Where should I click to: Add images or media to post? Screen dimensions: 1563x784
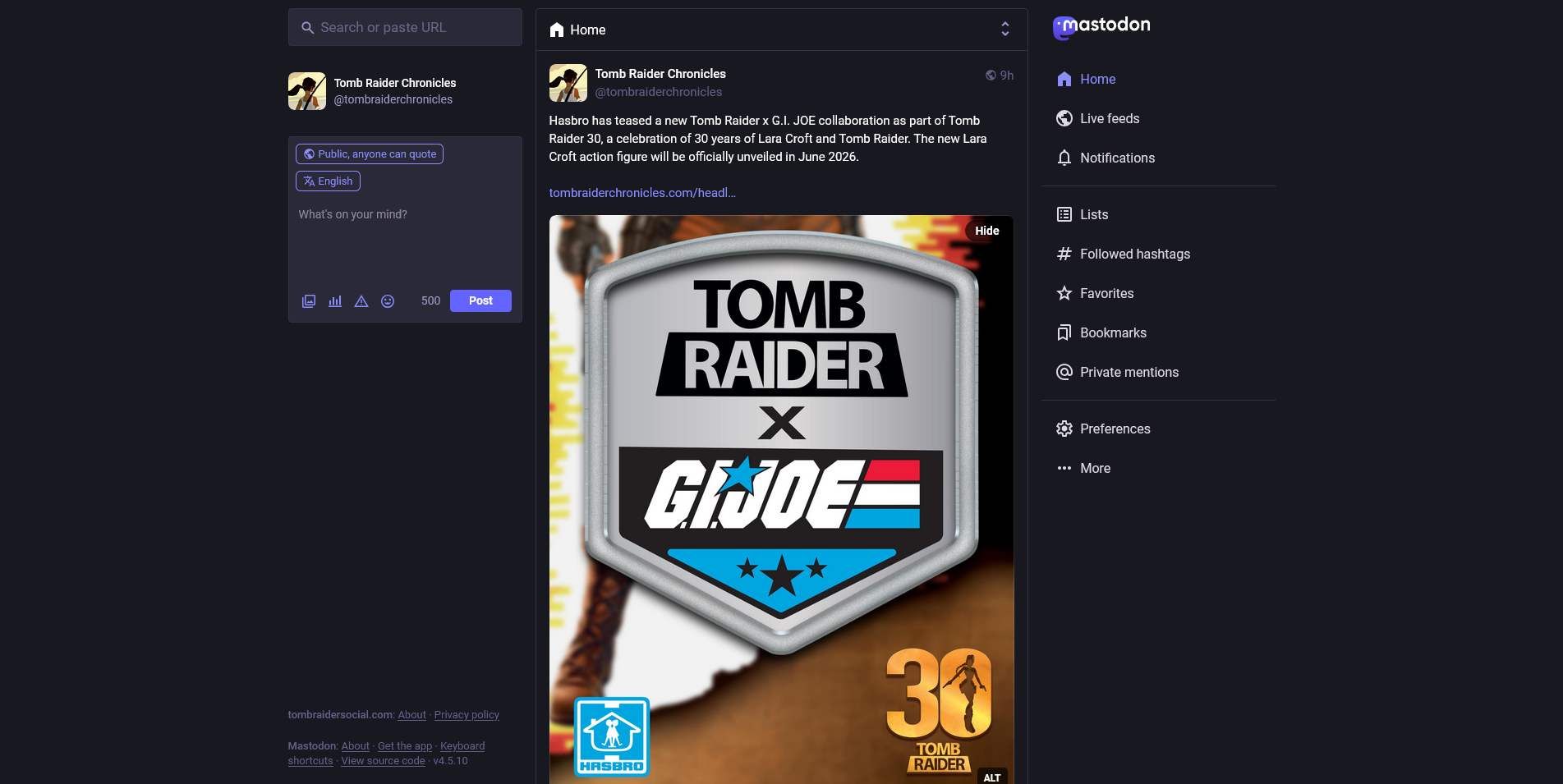(309, 301)
